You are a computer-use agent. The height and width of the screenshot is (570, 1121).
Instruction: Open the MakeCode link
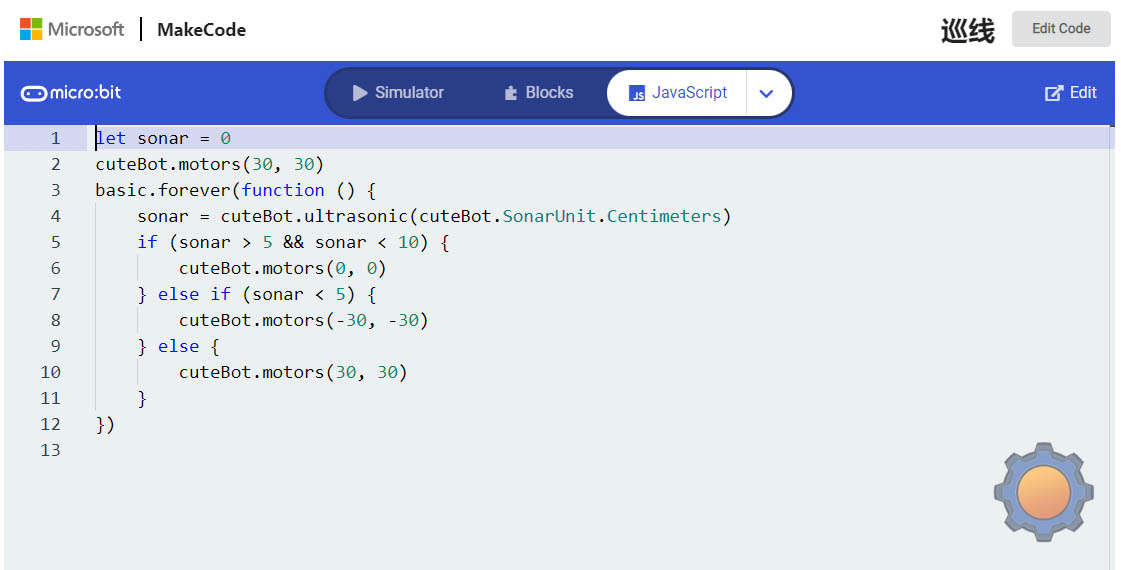coord(202,29)
